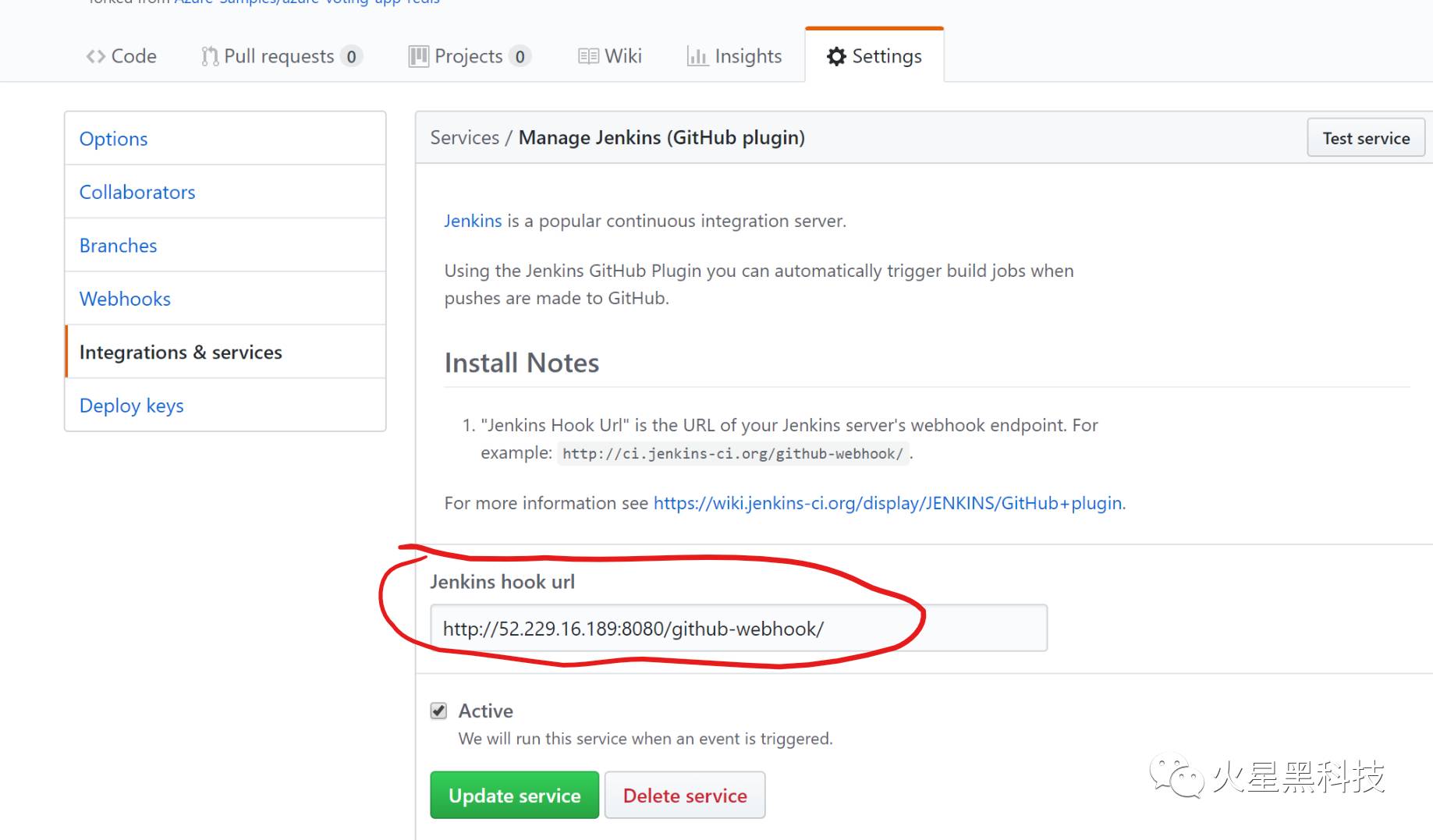Click the Projects board icon
Image resolution: width=1433 pixels, height=840 pixels.
[x=418, y=56]
